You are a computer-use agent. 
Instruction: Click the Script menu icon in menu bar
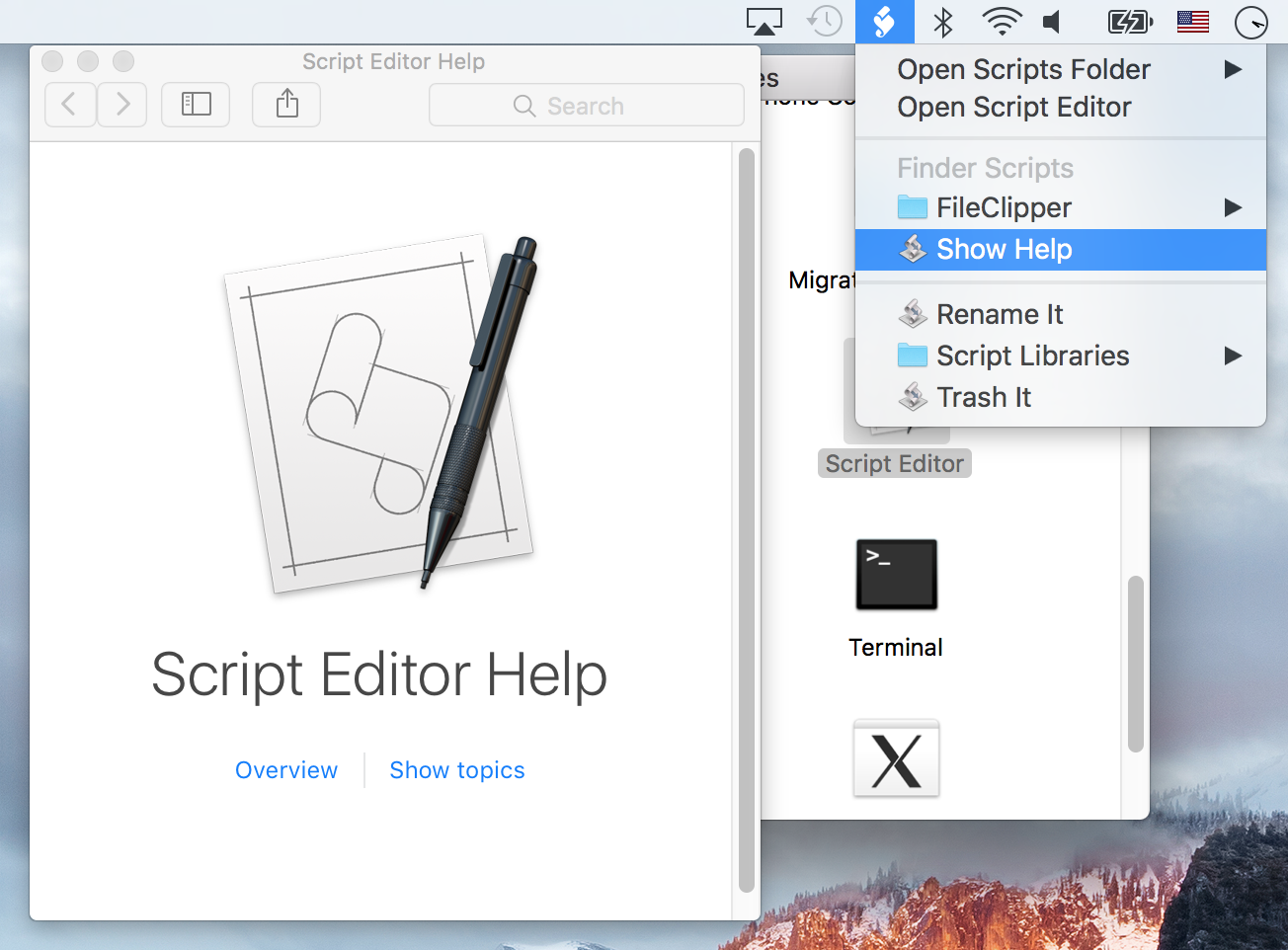[x=884, y=21]
